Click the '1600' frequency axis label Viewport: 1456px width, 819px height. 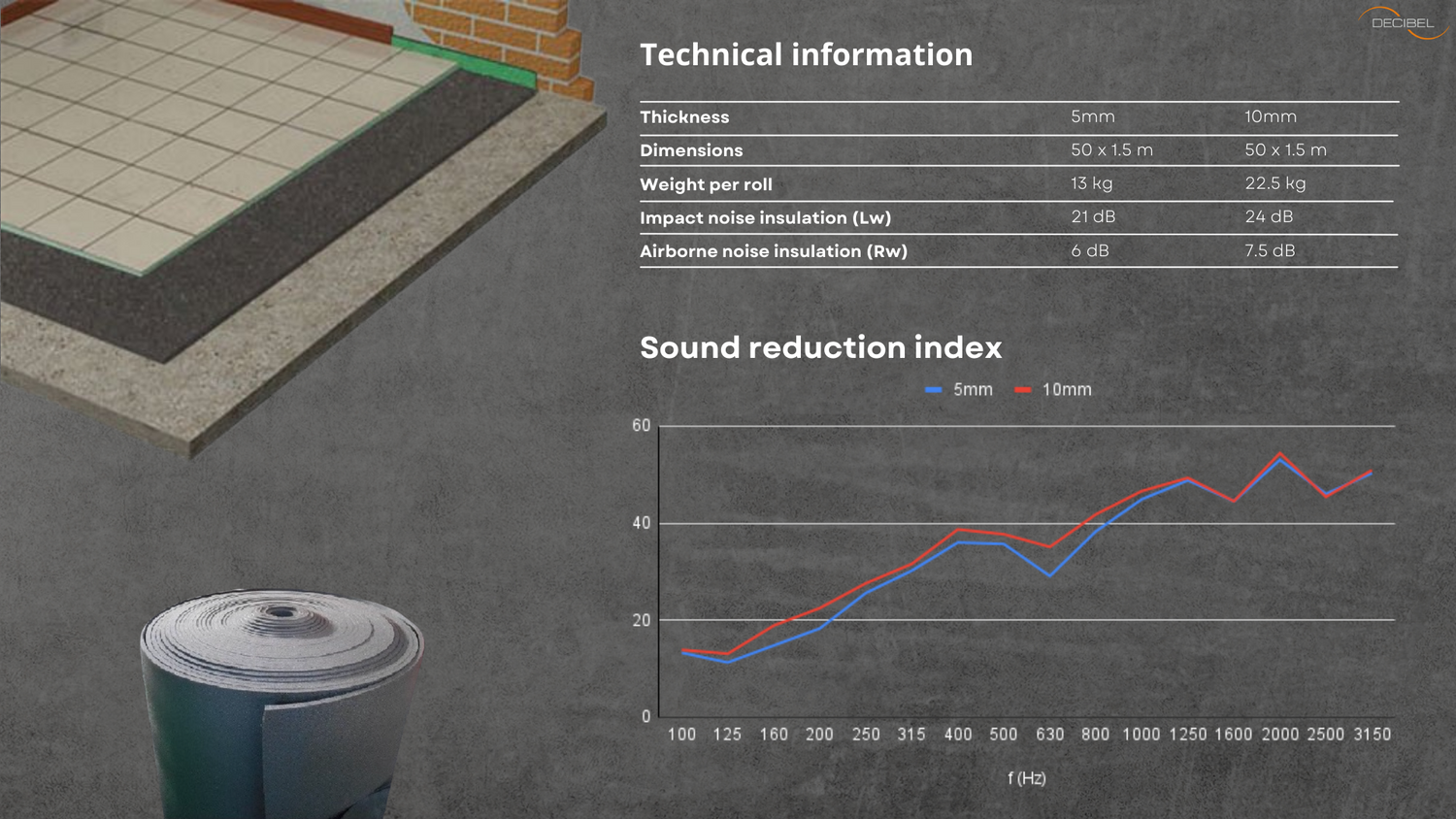pyautogui.click(x=1234, y=735)
